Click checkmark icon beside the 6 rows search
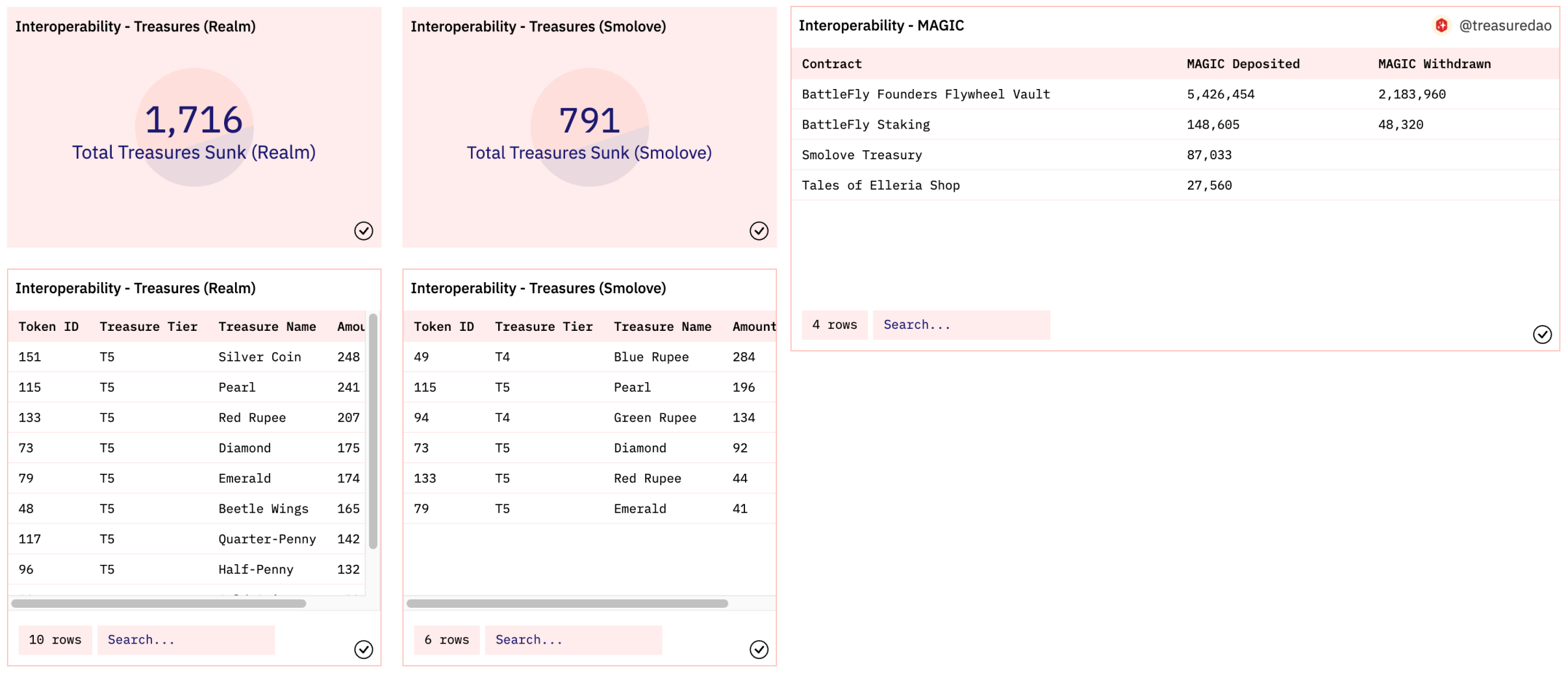 click(759, 649)
